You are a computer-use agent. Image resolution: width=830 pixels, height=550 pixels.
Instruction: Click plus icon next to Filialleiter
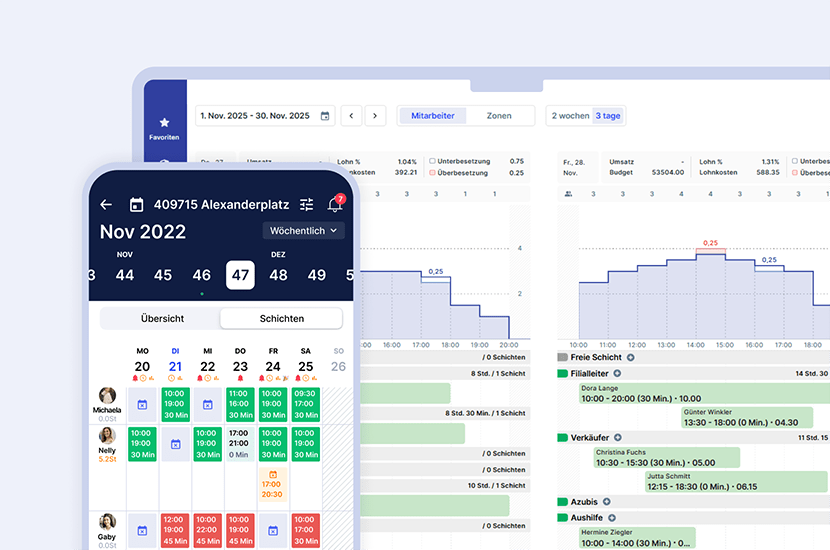coord(617,373)
